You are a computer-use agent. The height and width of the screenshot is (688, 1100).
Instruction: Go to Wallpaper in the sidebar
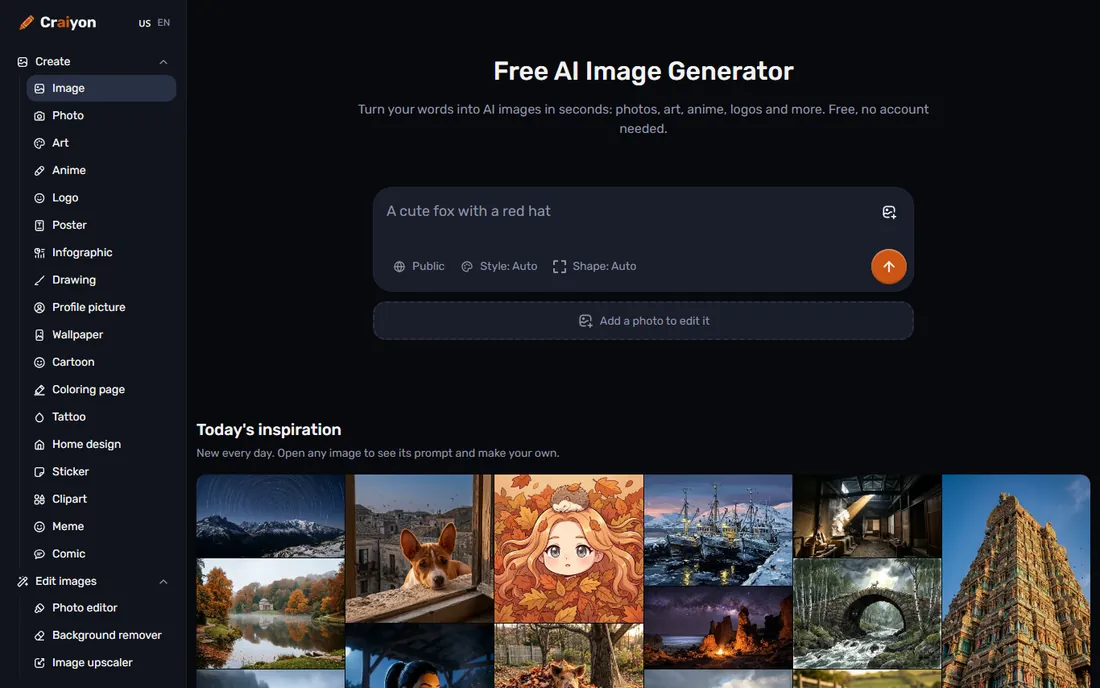pyautogui.click(x=101, y=335)
